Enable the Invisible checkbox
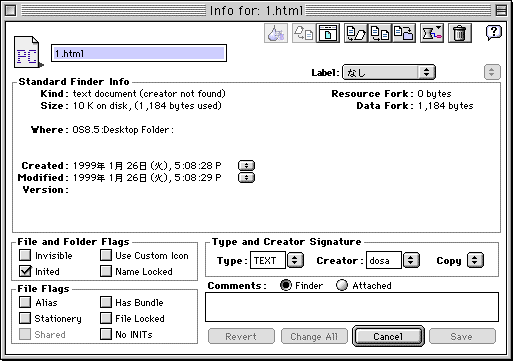 pos(25,255)
